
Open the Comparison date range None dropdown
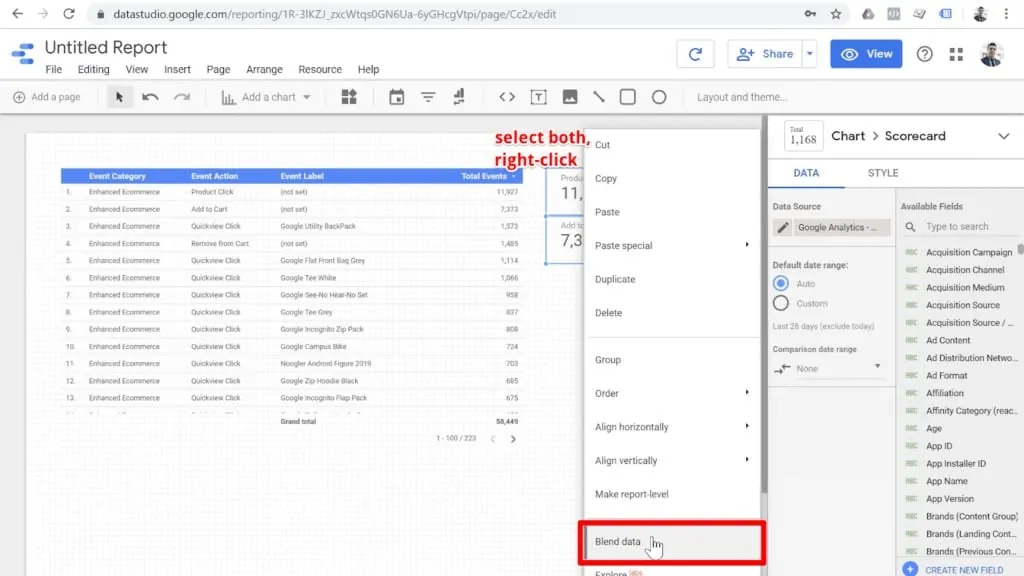[830, 368]
